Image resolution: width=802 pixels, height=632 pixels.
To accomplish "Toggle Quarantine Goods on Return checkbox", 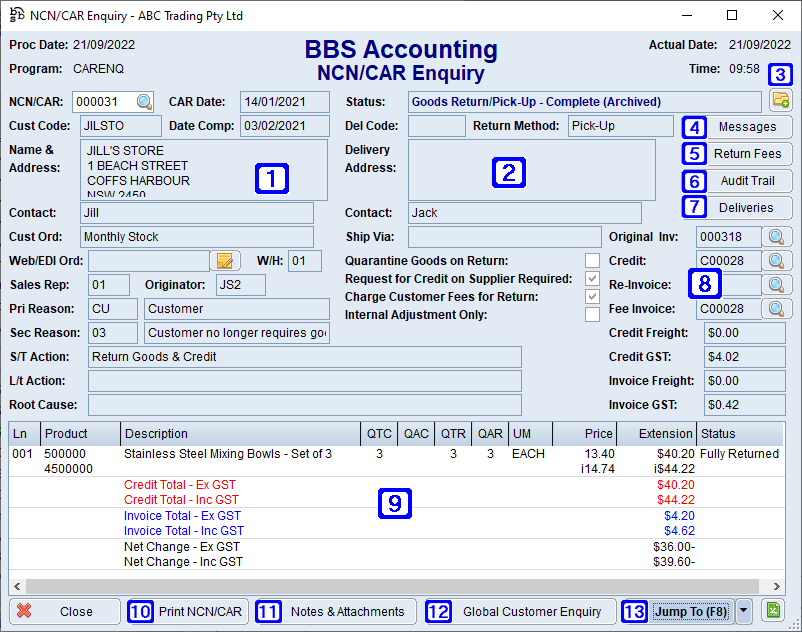I will [x=592, y=261].
